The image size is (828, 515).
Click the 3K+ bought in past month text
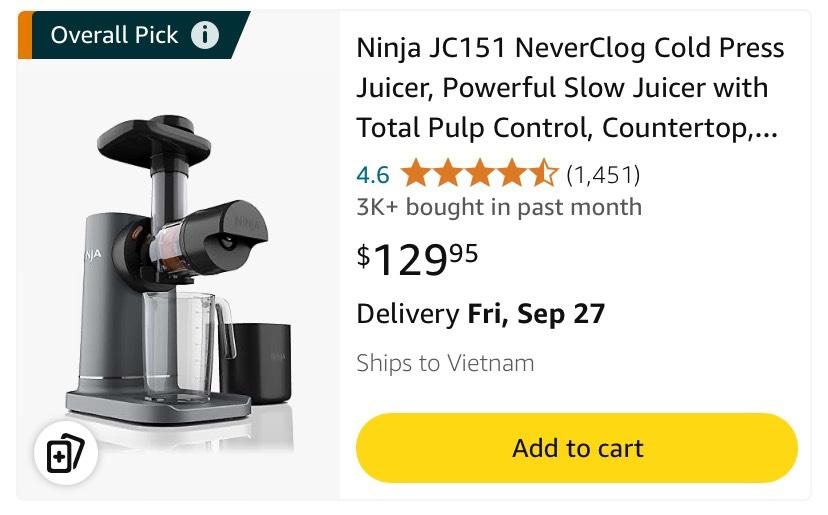point(499,207)
